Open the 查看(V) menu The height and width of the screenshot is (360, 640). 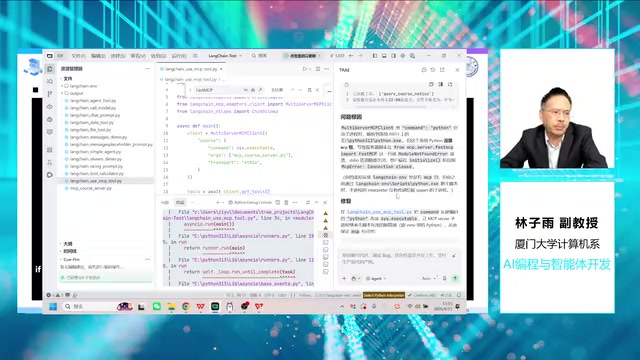(138, 56)
